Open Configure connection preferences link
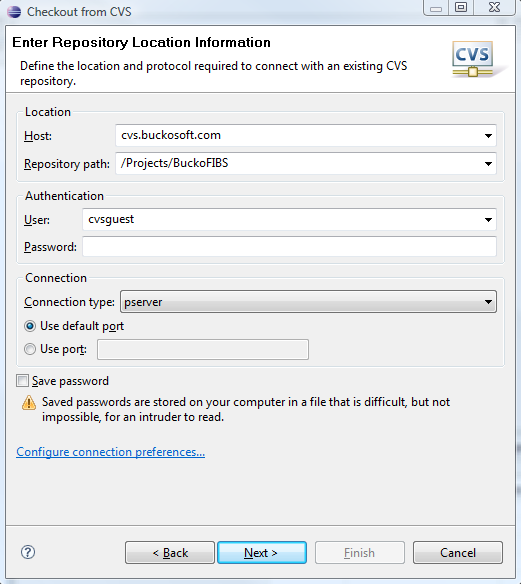This screenshot has width=521, height=584. (111, 452)
